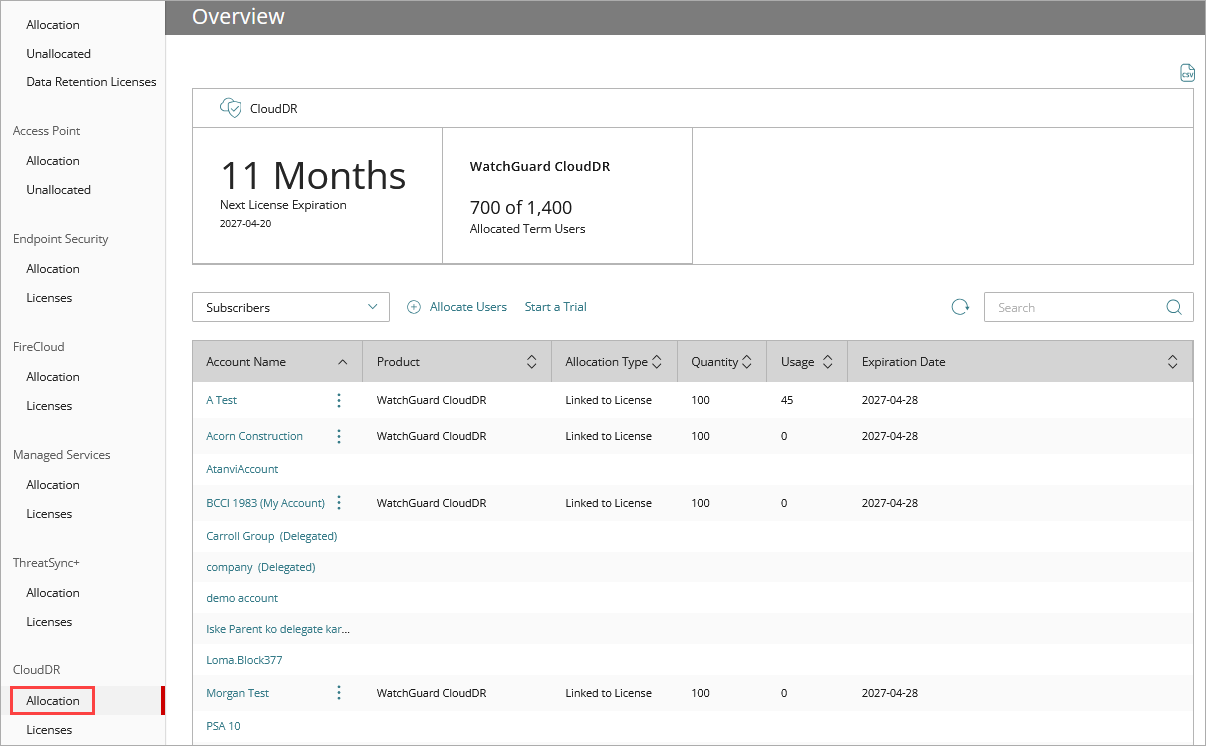Open the Iske Parent ko delegate account
The height and width of the screenshot is (746, 1206).
278,629
